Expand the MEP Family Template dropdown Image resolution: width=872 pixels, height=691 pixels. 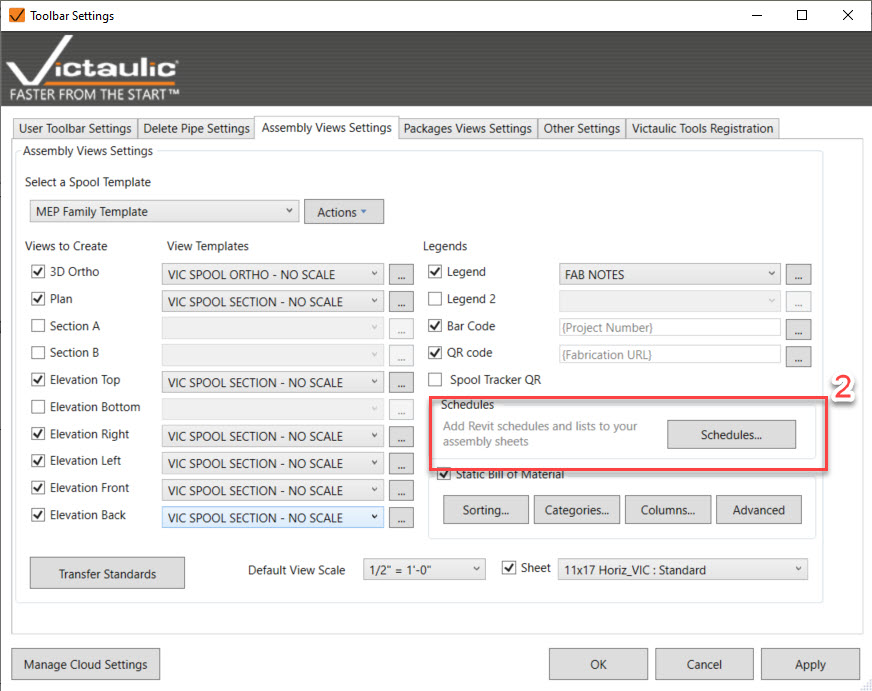click(164, 212)
